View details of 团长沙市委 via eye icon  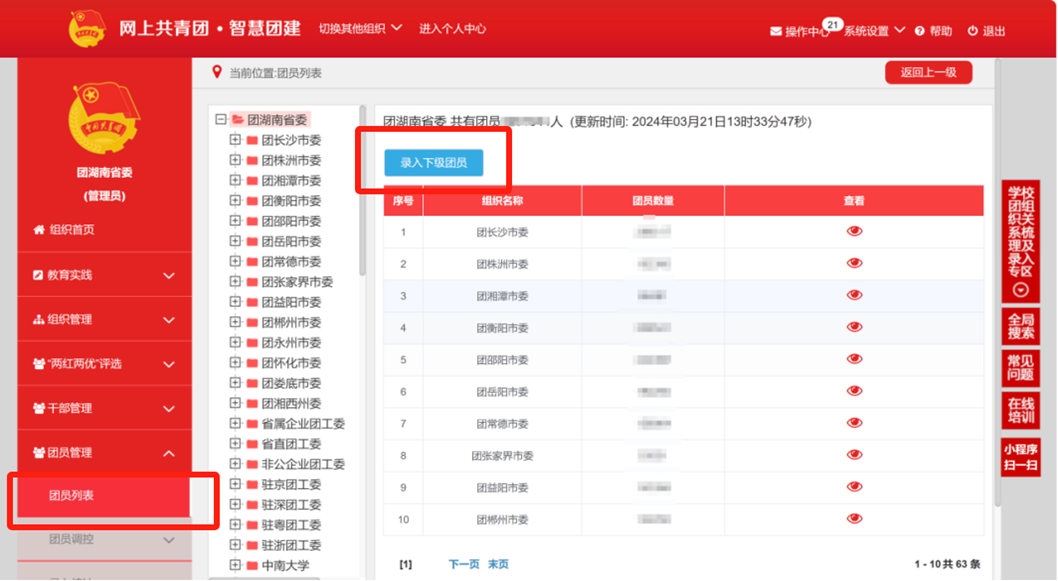(854, 231)
